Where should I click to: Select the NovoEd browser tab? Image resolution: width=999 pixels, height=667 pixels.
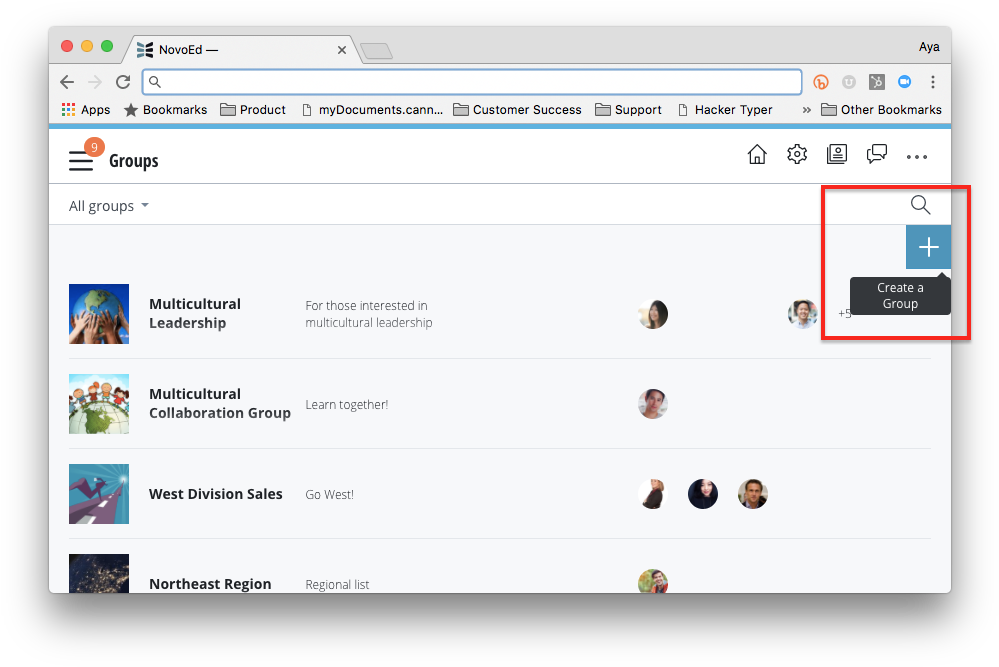pos(242,50)
